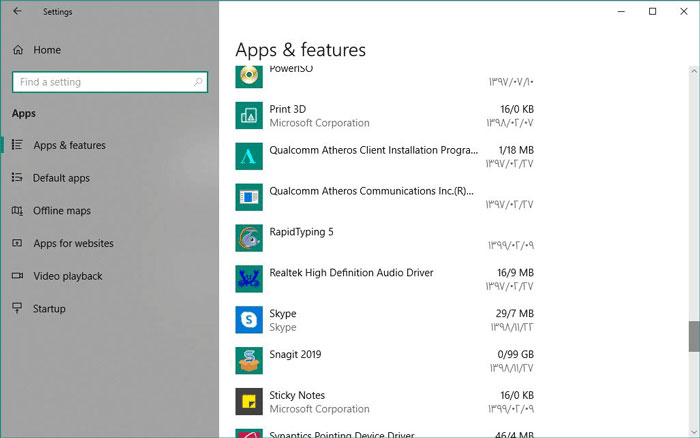The height and width of the screenshot is (438, 700).
Task: Click the 0/99 GB Snagit size
Action: tap(516, 354)
